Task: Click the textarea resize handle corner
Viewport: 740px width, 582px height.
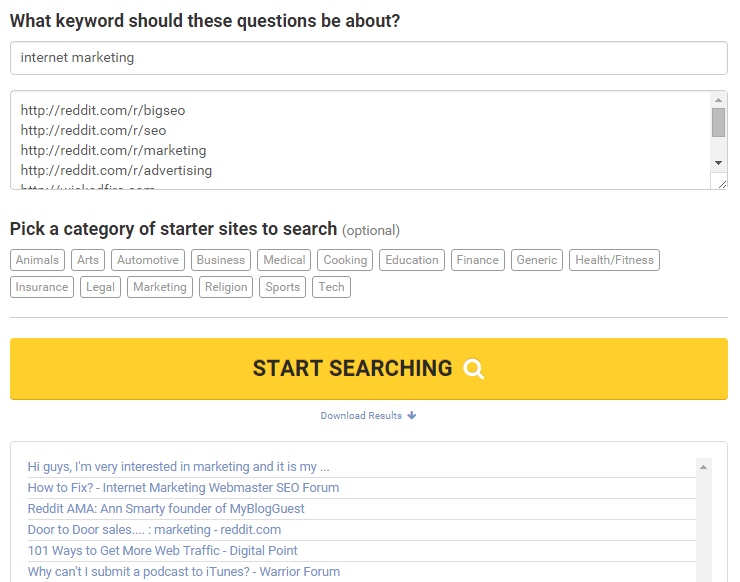Action: click(x=721, y=183)
